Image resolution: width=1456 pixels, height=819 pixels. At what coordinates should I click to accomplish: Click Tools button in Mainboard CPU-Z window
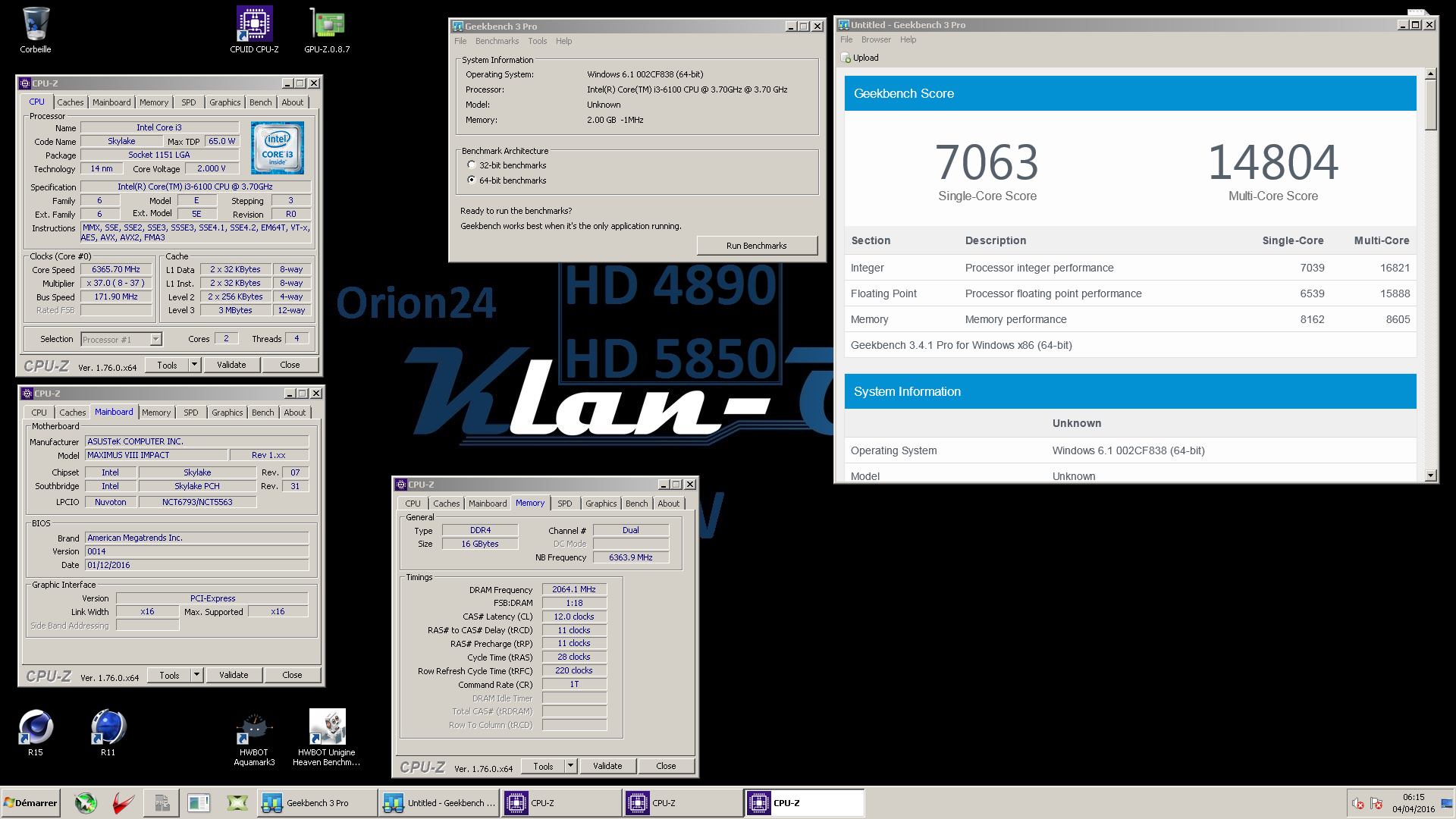tap(169, 675)
